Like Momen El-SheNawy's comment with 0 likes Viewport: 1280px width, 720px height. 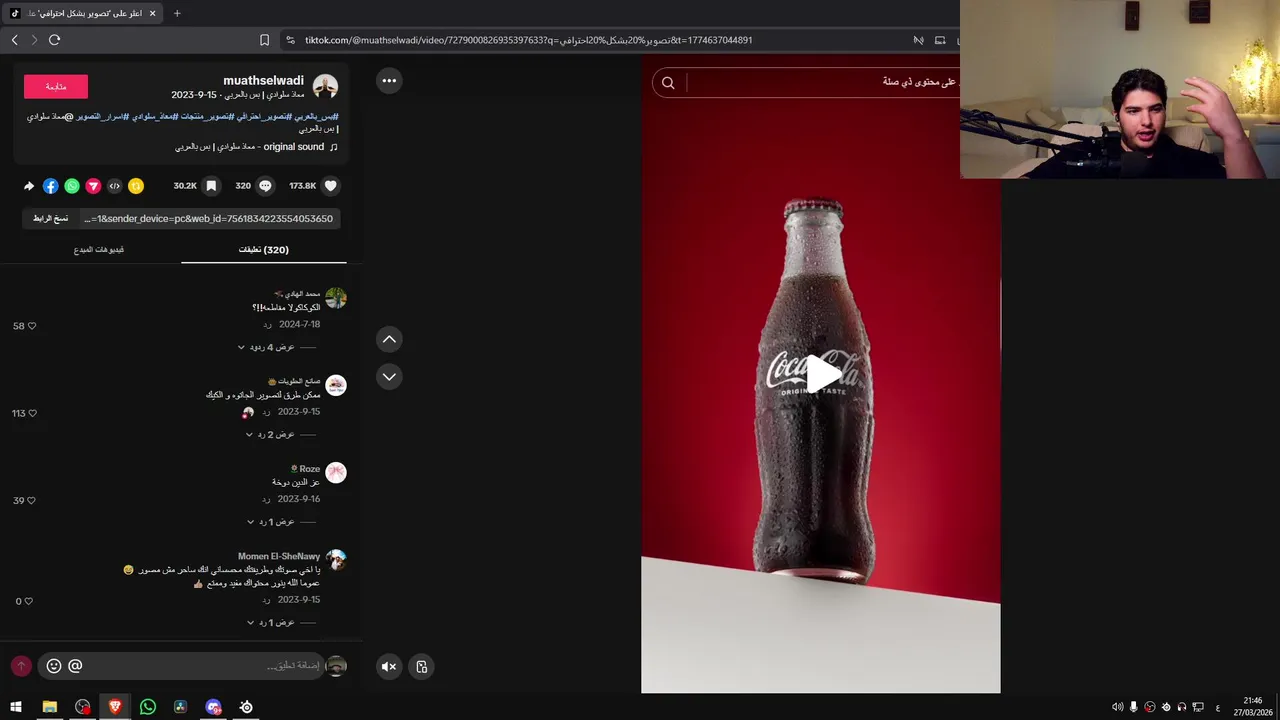pyautogui.click(x=28, y=601)
